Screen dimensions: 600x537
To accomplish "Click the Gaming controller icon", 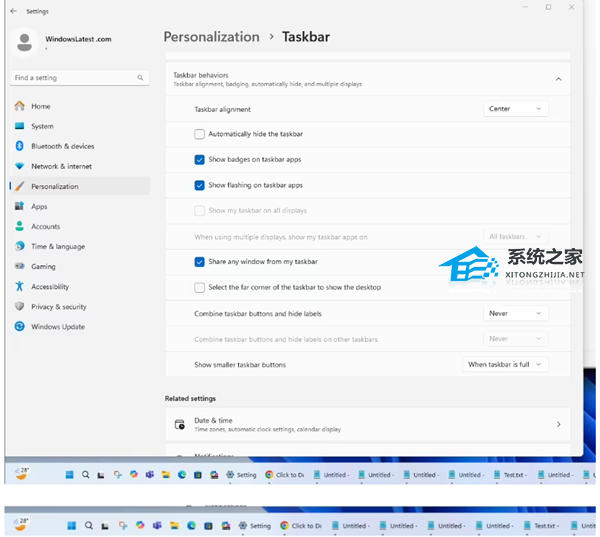I will pos(20,266).
